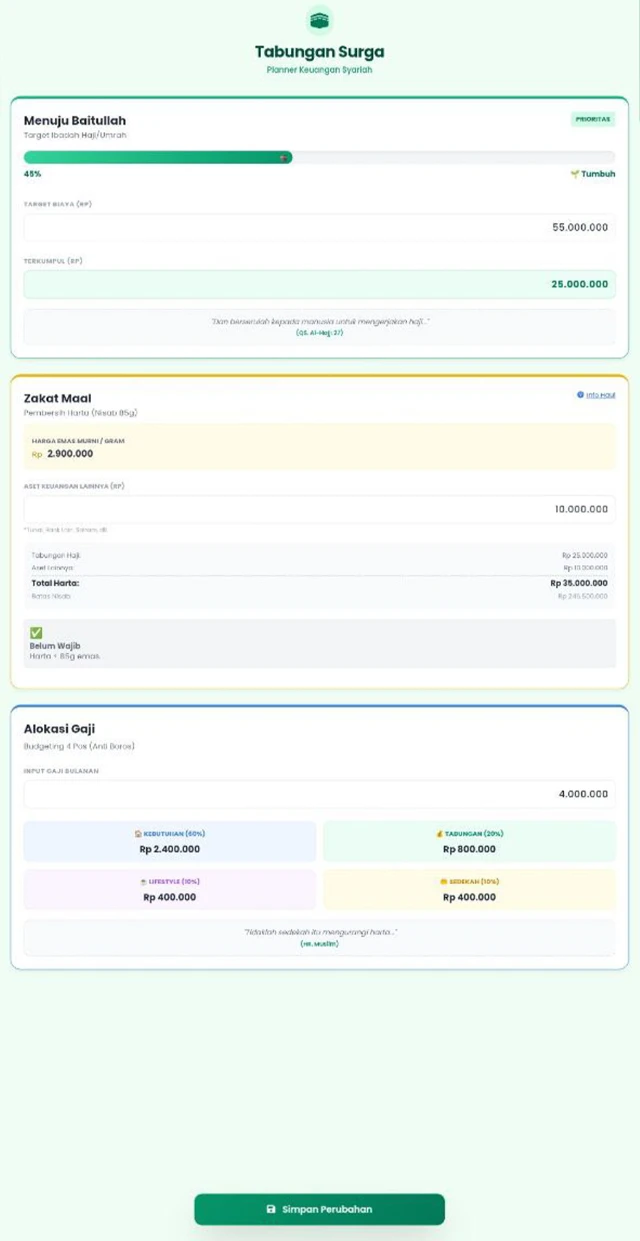The width and height of the screenshot is (640, 1241).
Task: Open the Info Haul link
Action: tap(600, 394)
